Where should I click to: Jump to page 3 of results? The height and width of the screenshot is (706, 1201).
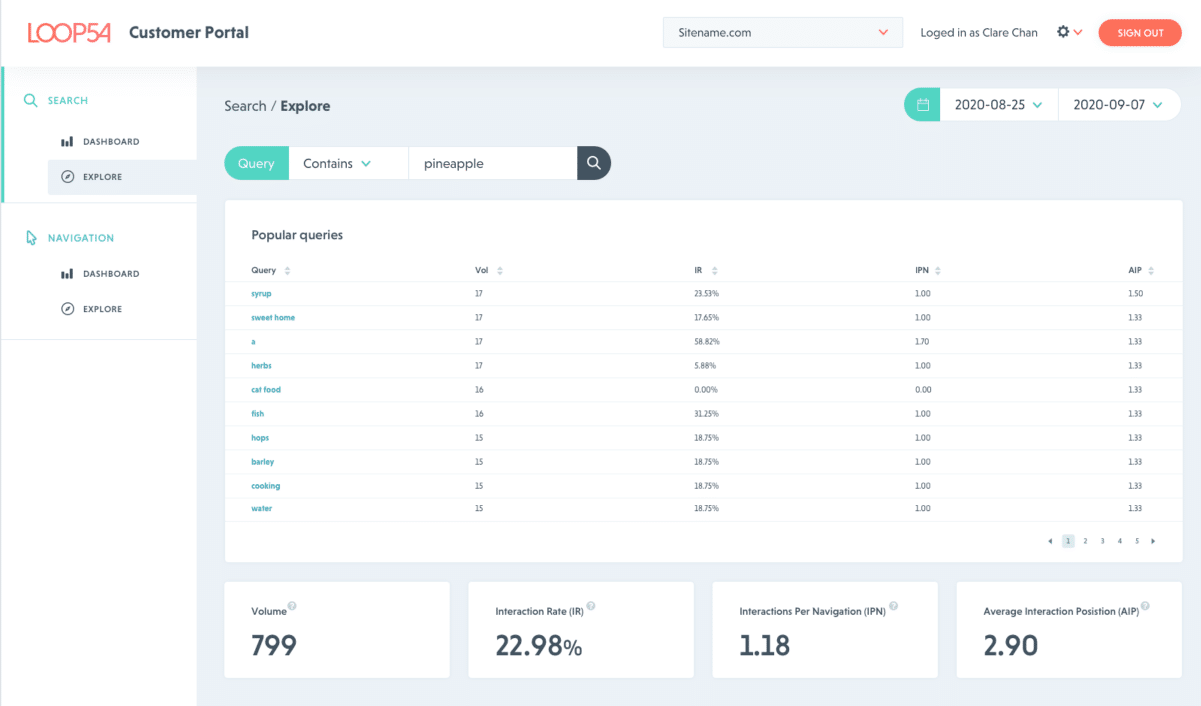1102,541
